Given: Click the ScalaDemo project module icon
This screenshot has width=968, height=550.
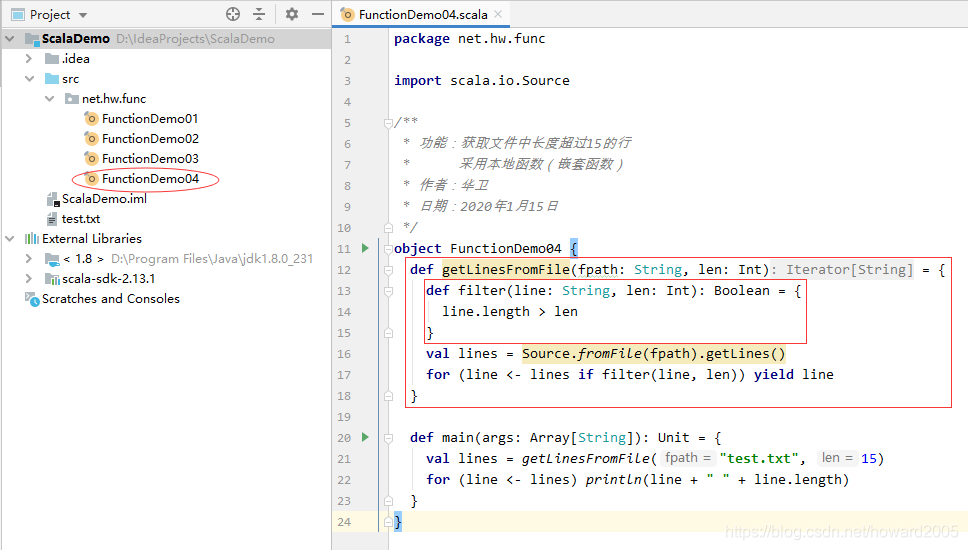Looking at the screenshot, I should pos(32,39).
